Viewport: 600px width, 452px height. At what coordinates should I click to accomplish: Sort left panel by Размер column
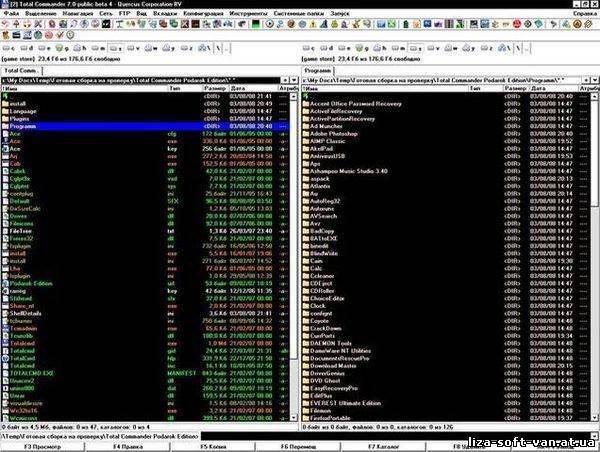click(x=215, y=88)
